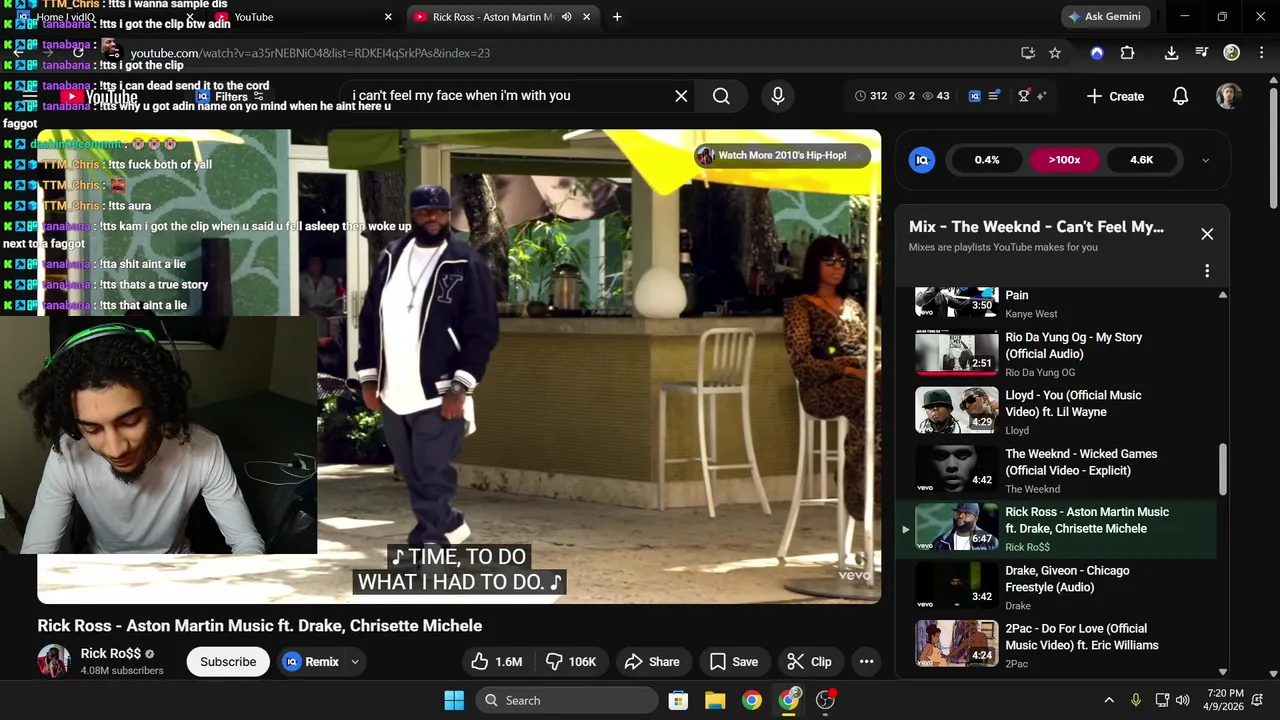
Task: Click the YouTube search magnifier button
Action: pyautogui.click(x=721, y=96)
